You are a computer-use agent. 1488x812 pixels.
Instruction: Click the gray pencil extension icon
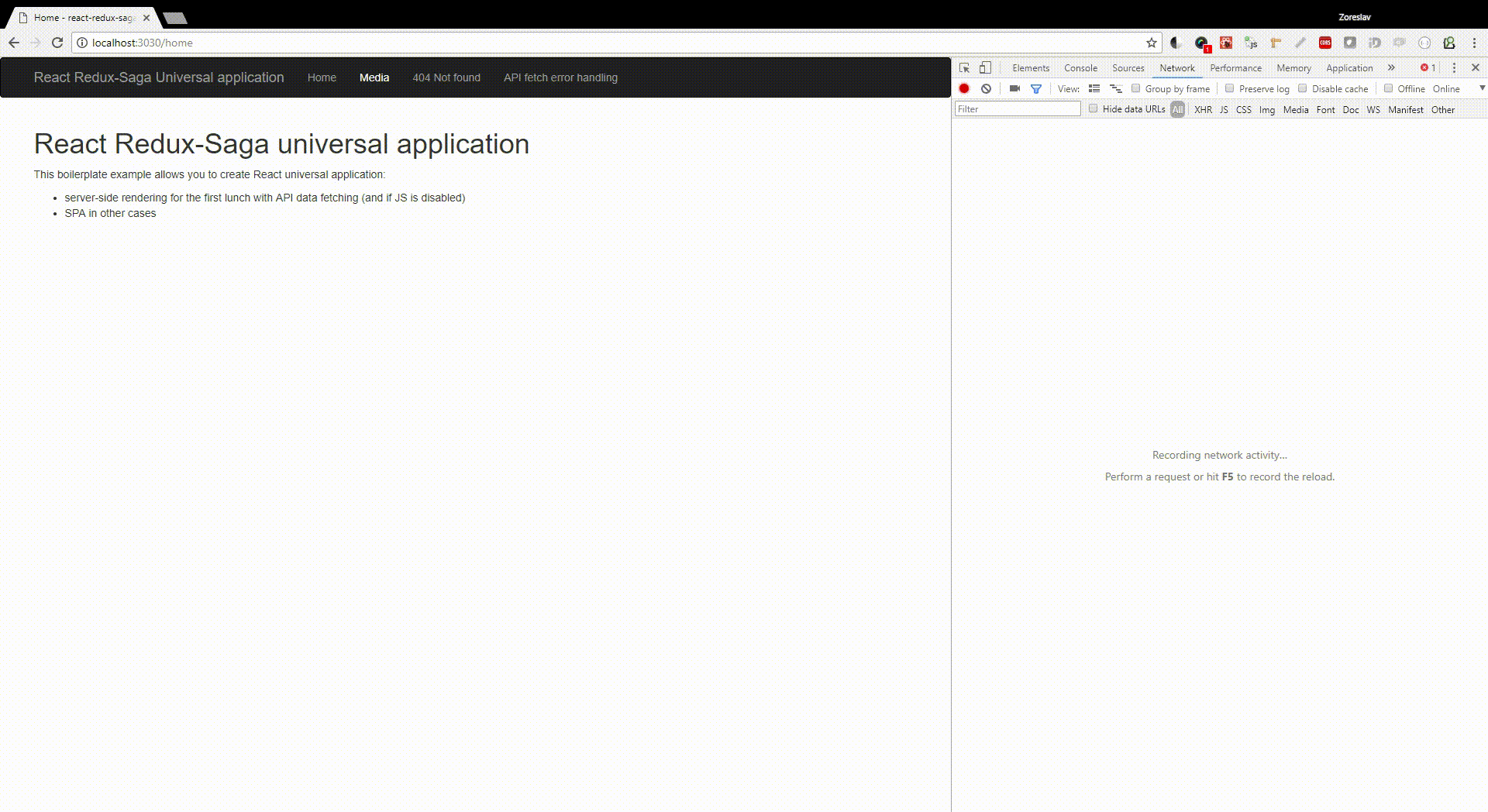point(1300,43)
